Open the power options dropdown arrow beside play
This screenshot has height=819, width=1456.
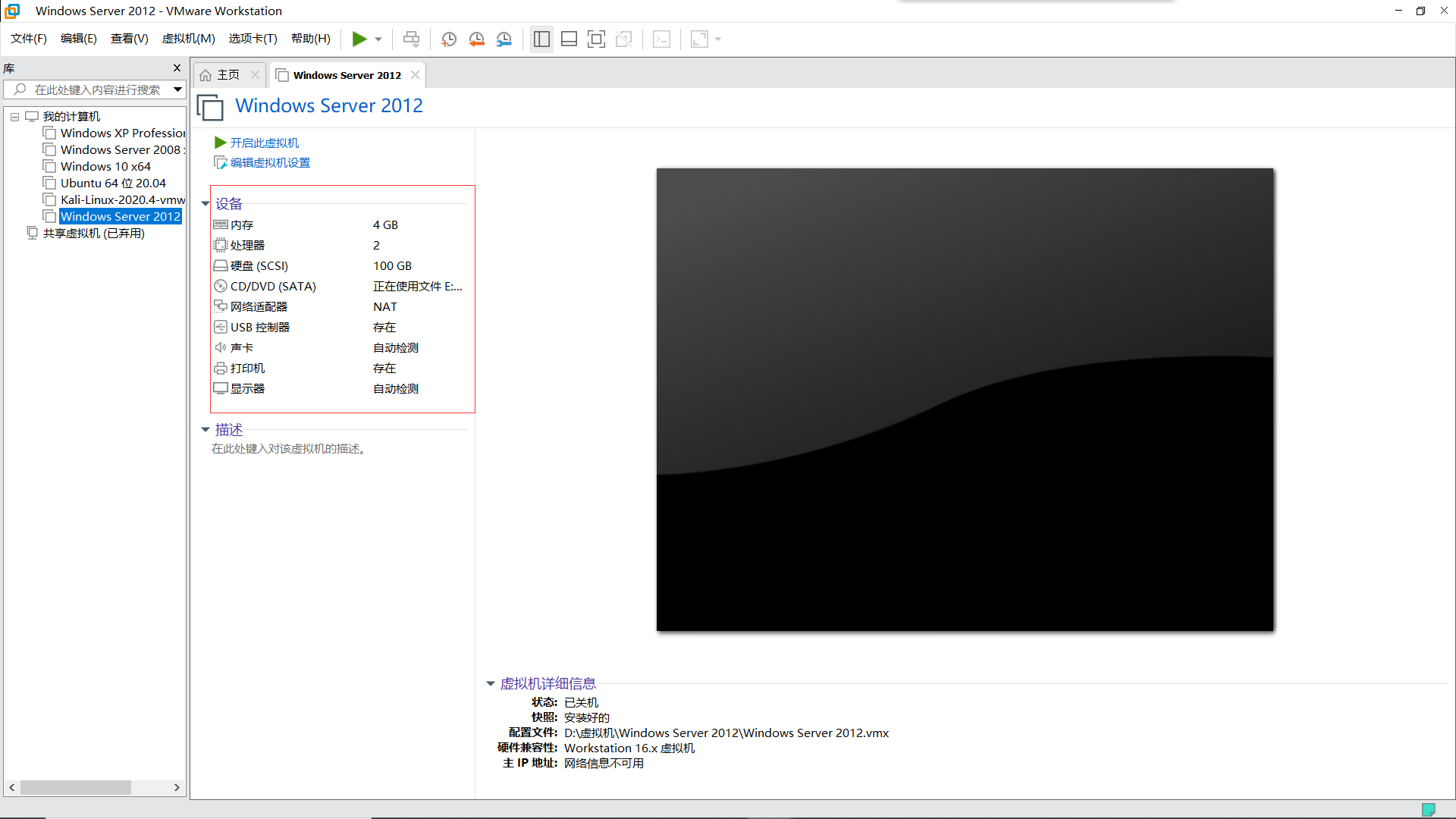pyautogui.click(x=378, y=39)
